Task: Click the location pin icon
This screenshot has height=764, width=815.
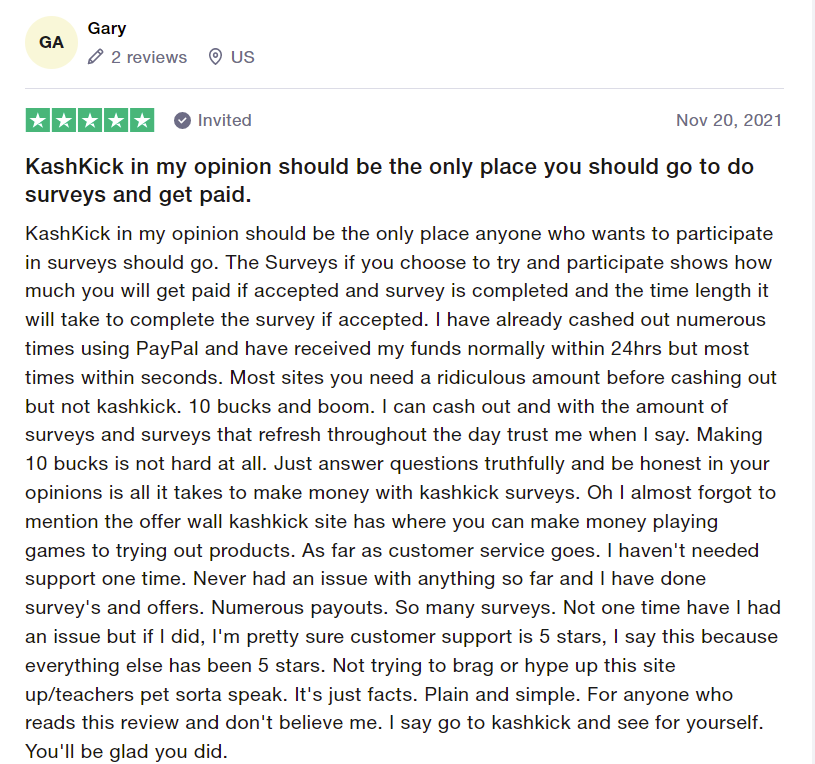Action: coord(215,57)
